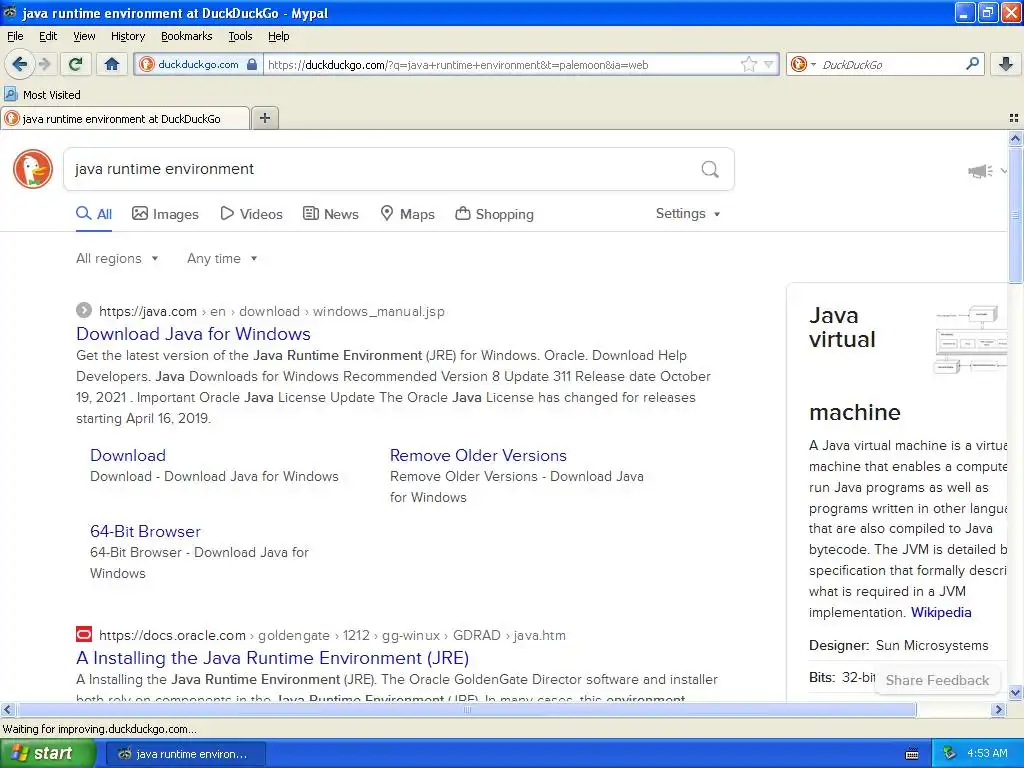Open the Edit menu
The image size is (1024, 768).
pyautogui.click(x=48, y=36)
